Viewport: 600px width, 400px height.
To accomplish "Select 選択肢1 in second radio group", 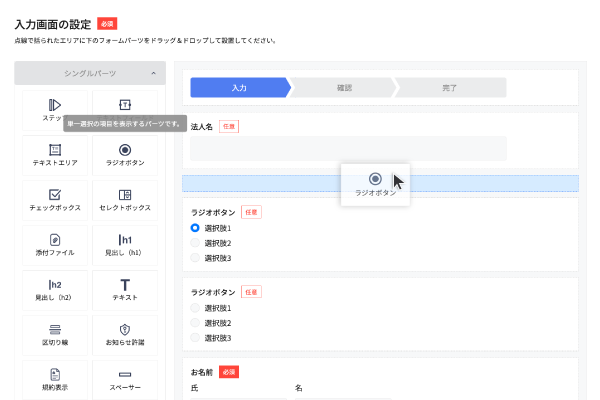I will pos(195,308).
